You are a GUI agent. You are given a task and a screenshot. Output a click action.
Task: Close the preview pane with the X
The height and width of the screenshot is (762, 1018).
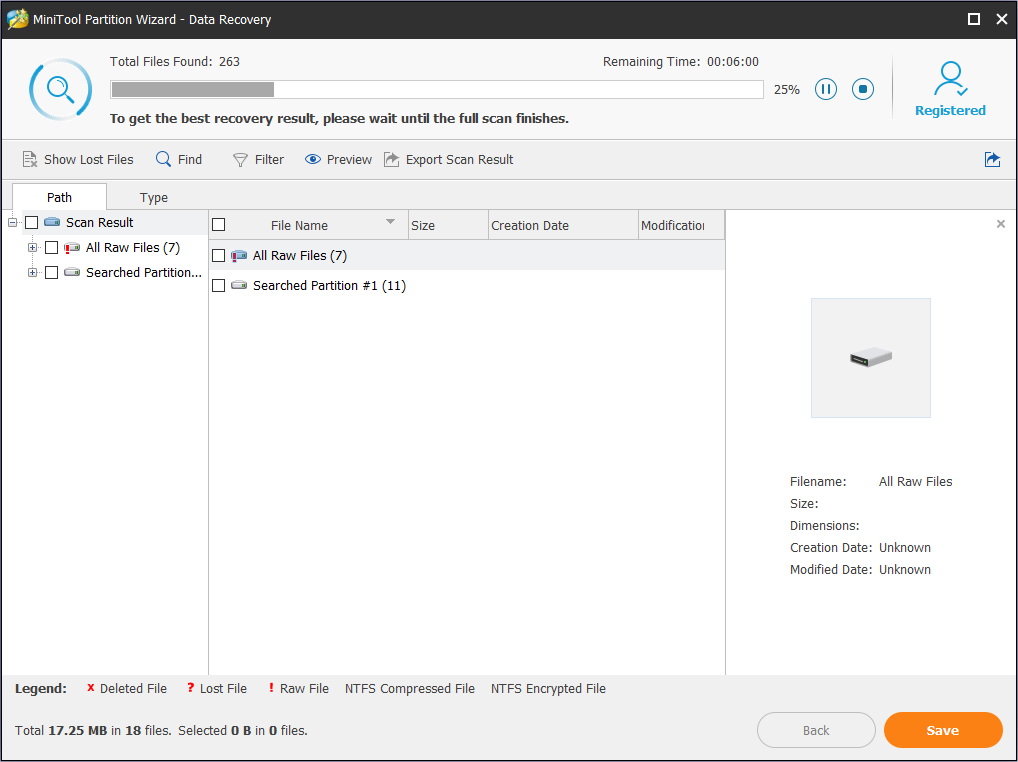pyautogui.click(x=1000, y=224)
